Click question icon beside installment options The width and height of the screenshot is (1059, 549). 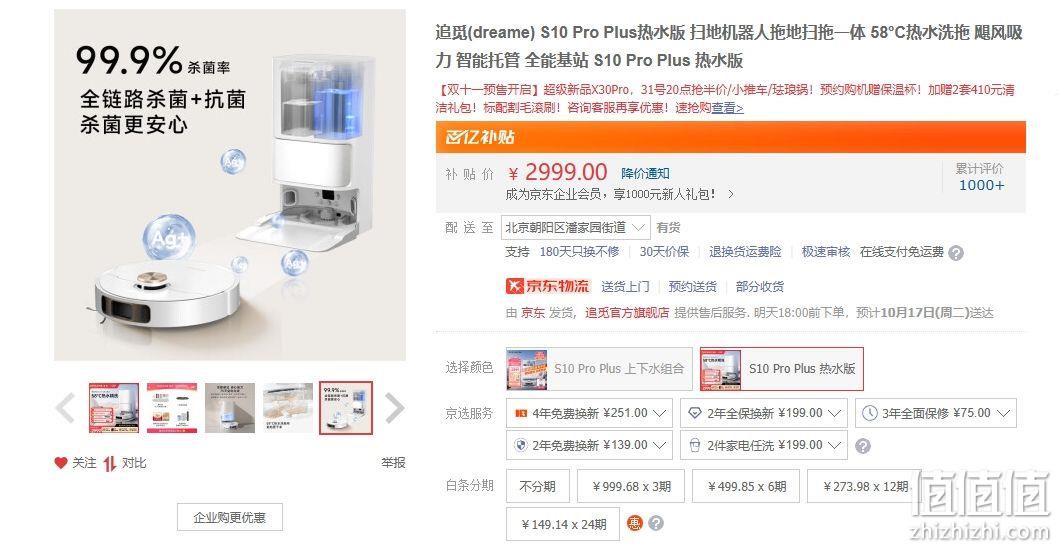(656, 523)
